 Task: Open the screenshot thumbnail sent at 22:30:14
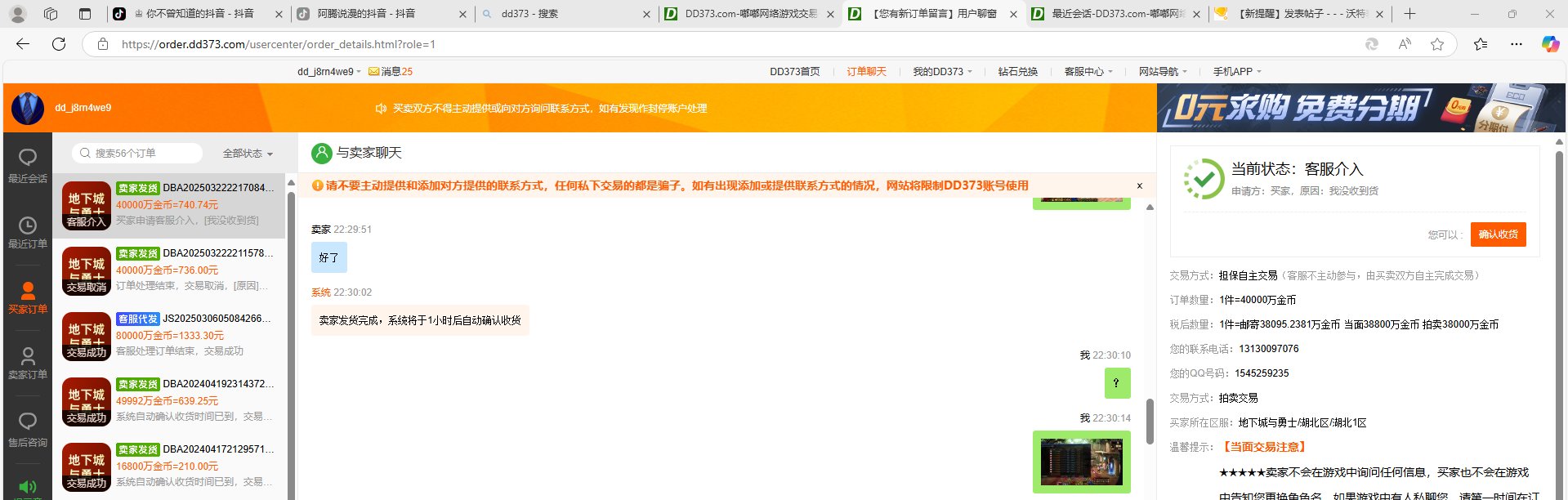(x=1082, y=462)
